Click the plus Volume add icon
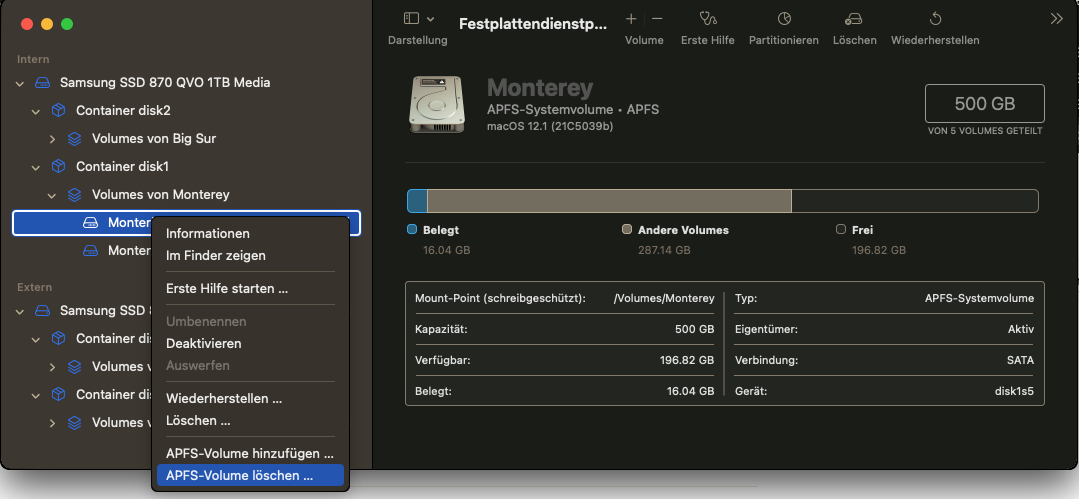 pos(631,19)
